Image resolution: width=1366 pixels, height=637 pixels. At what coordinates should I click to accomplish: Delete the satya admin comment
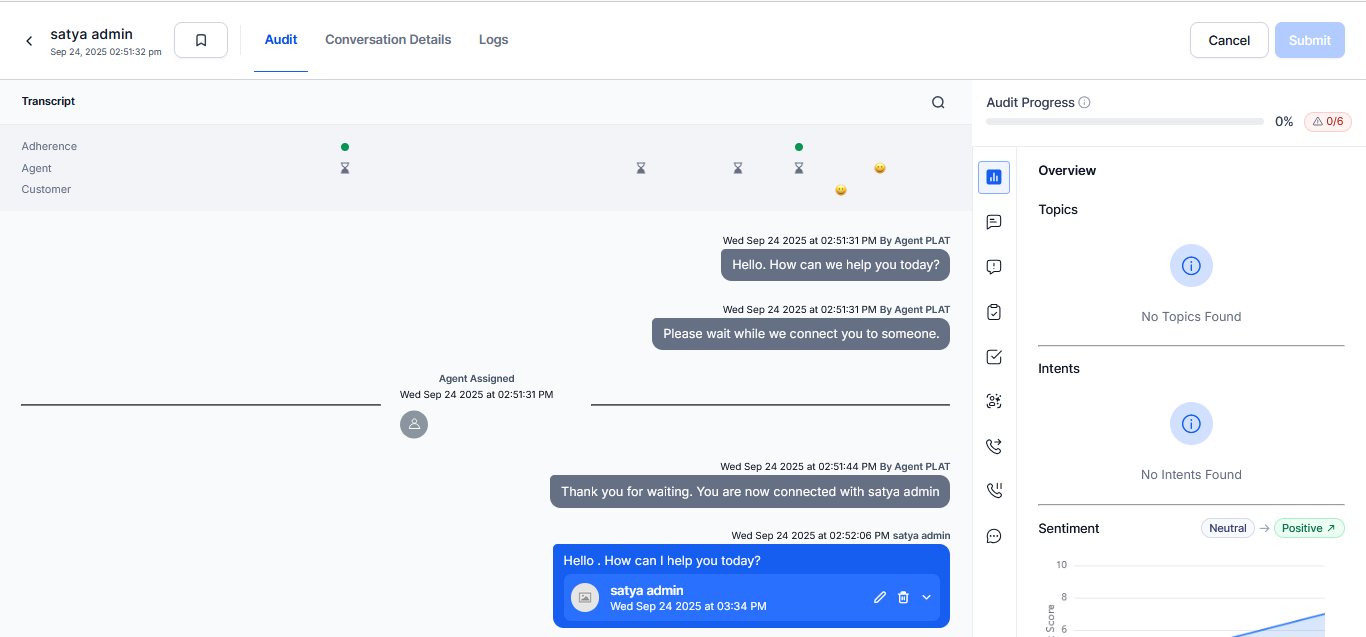click(903, 597)
